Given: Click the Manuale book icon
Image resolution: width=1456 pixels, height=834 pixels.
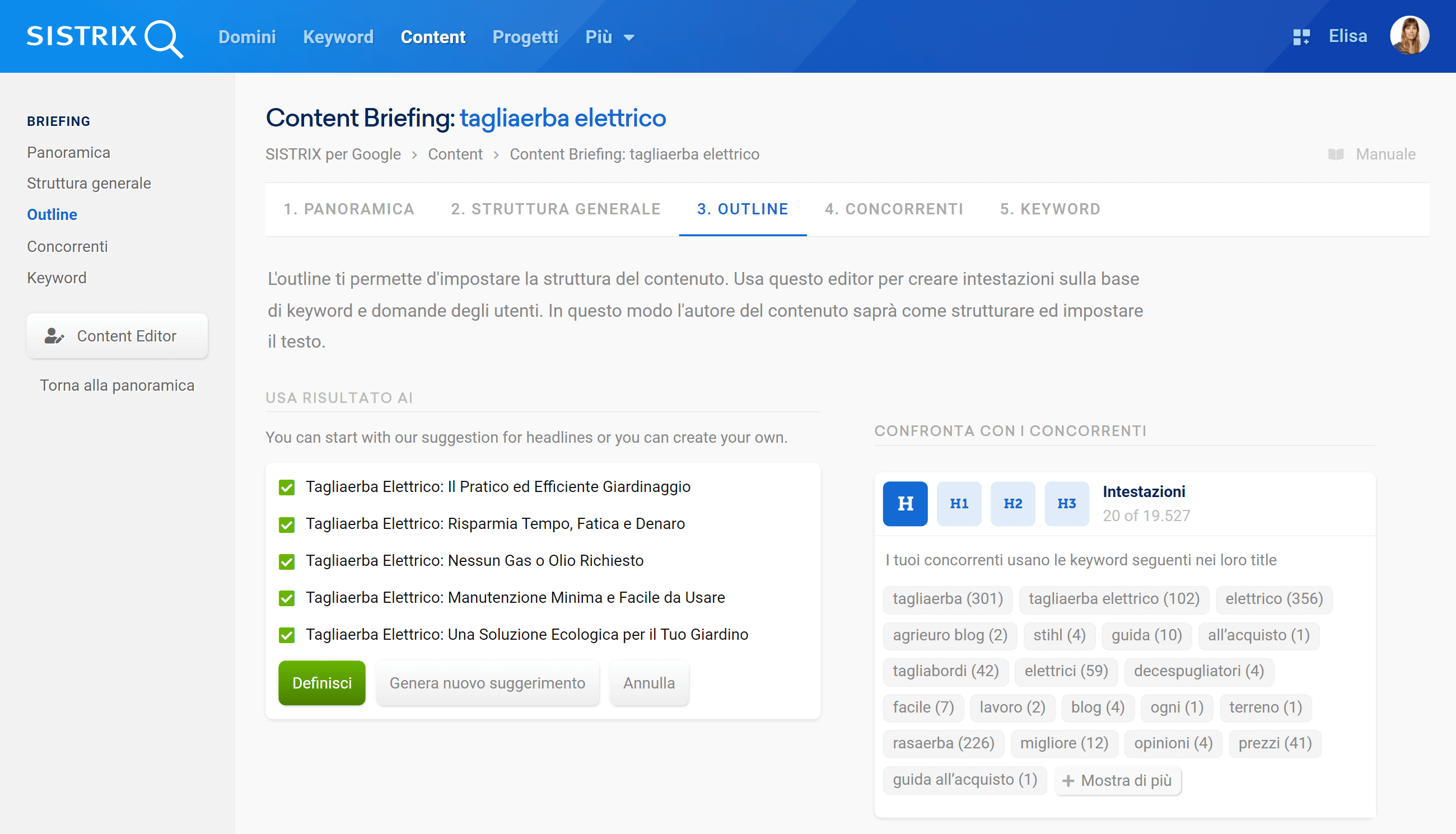Looking at the screenshot, I should [x=1335, y=154].
